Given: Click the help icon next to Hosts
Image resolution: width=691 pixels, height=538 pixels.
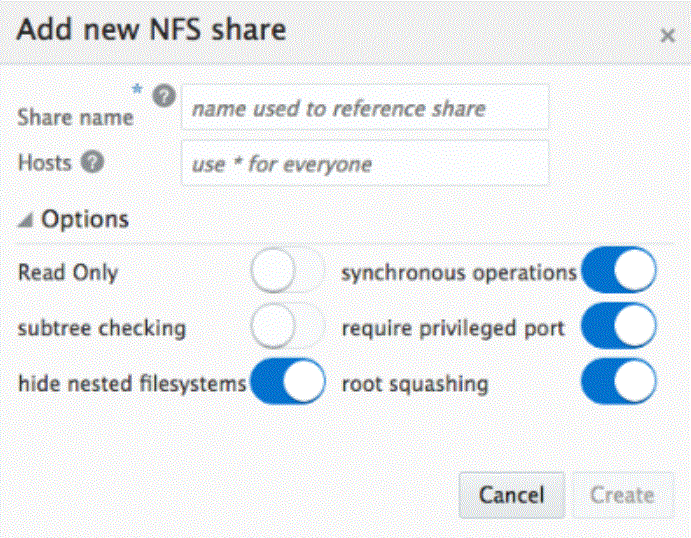Looking at the screenshot, I should coord(93,162).
